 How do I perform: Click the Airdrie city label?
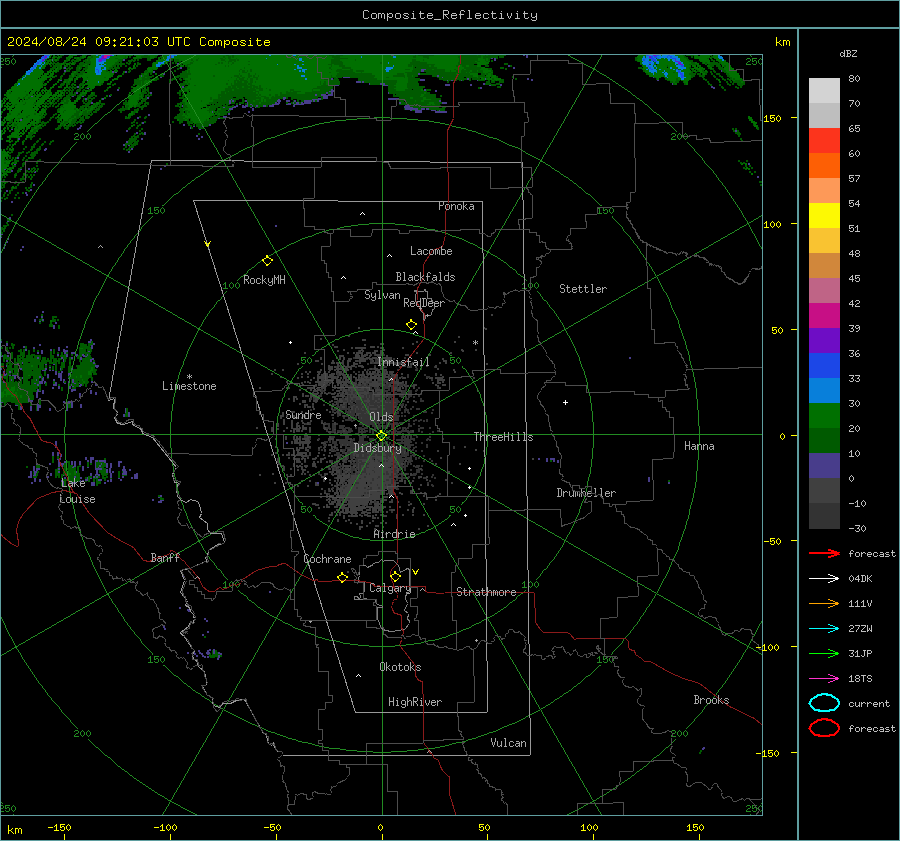[x=394, y=534]
